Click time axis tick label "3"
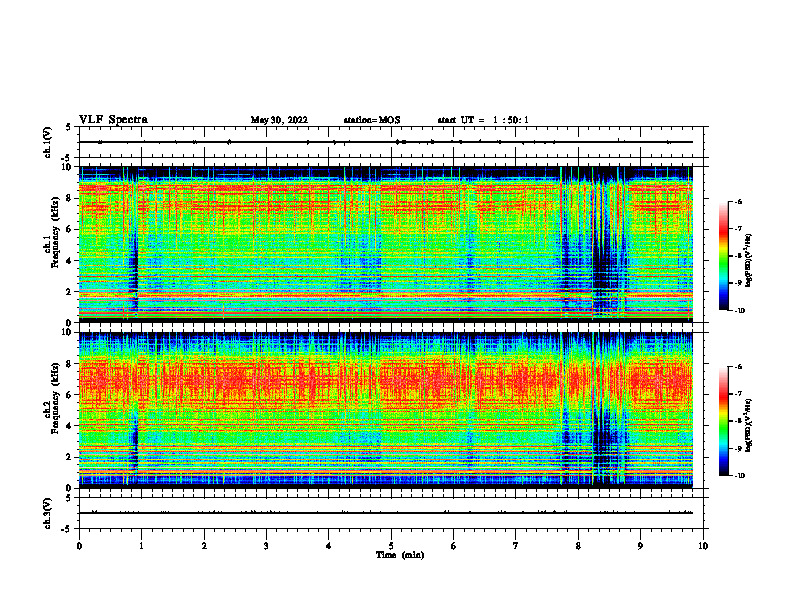Screen dimensions: 792x612 266,546
